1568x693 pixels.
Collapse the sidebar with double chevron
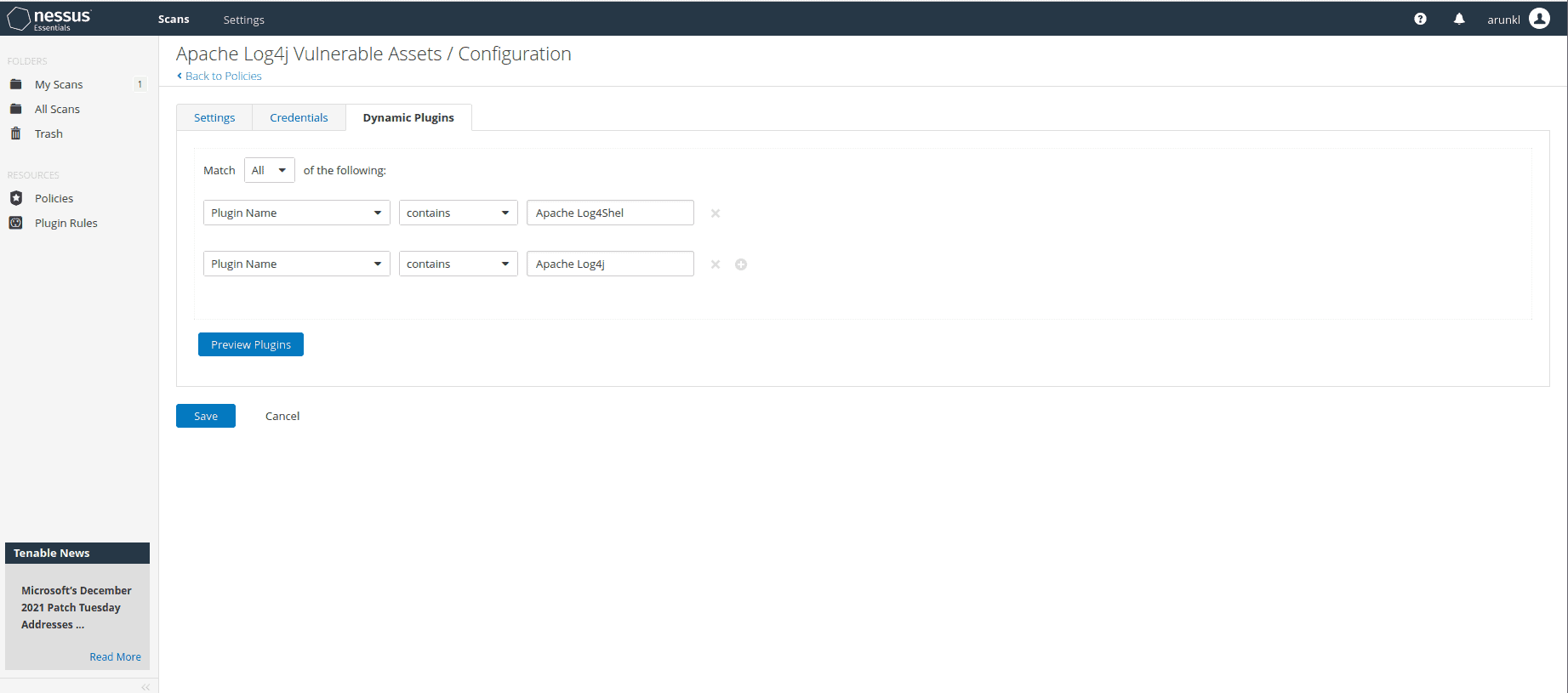(145, 686)
